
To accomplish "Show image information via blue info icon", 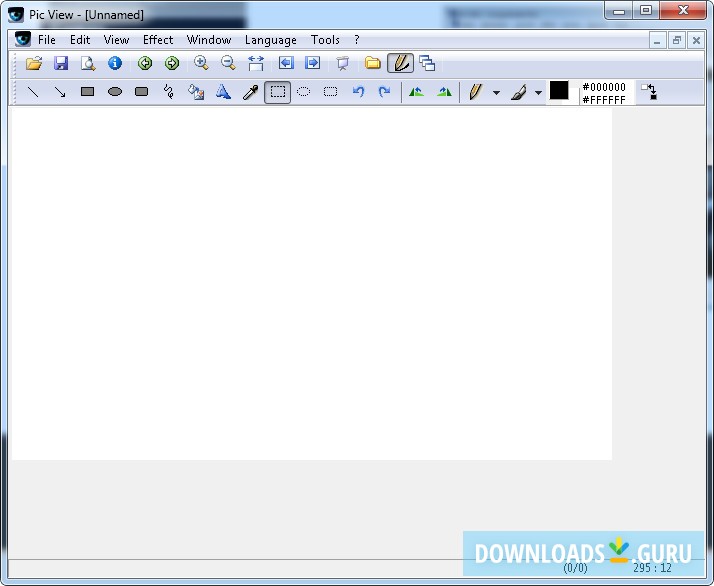I will 115,63.
